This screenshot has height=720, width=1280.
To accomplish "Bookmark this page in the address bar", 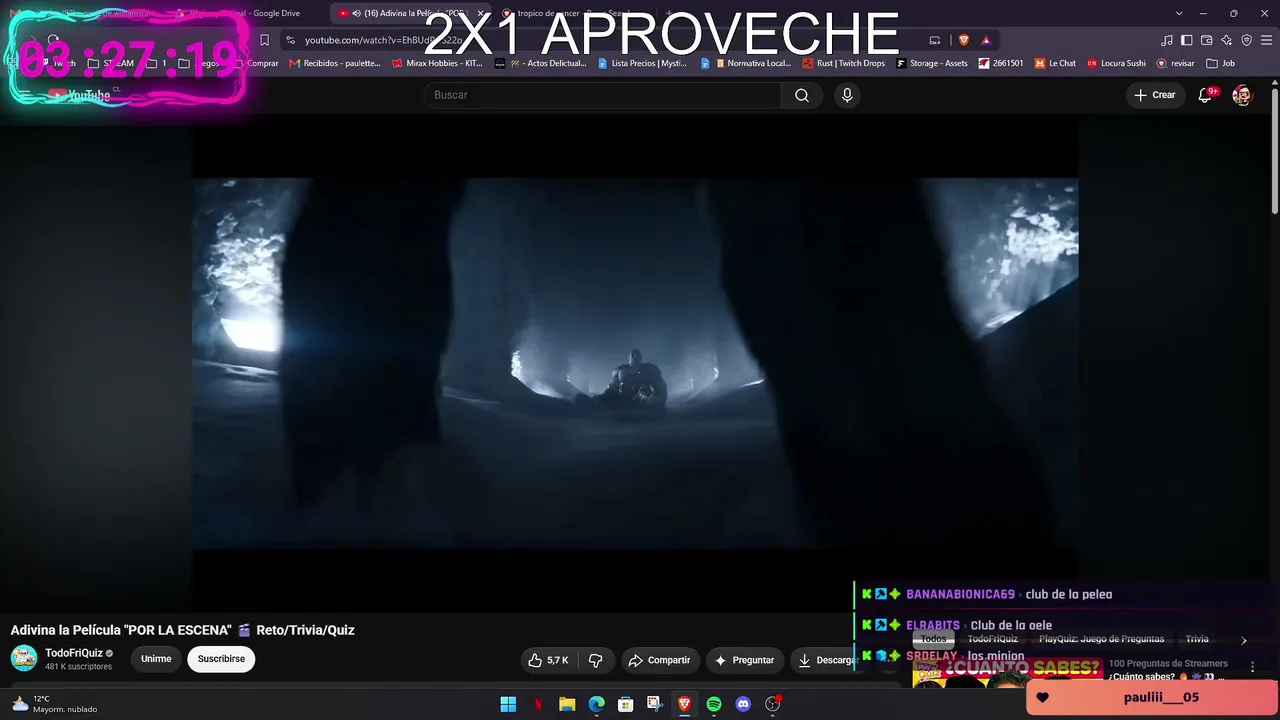I will tap(264, 40).
